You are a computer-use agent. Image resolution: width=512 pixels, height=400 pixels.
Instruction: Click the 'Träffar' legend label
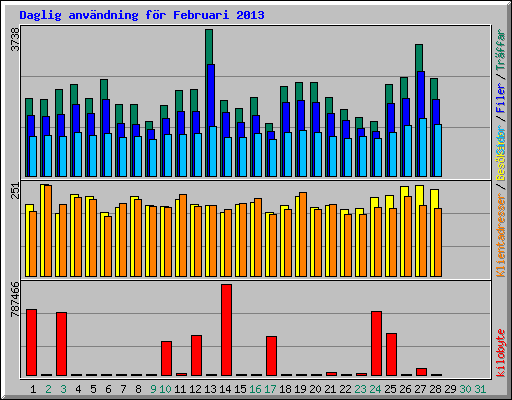(x=501, y=50)
